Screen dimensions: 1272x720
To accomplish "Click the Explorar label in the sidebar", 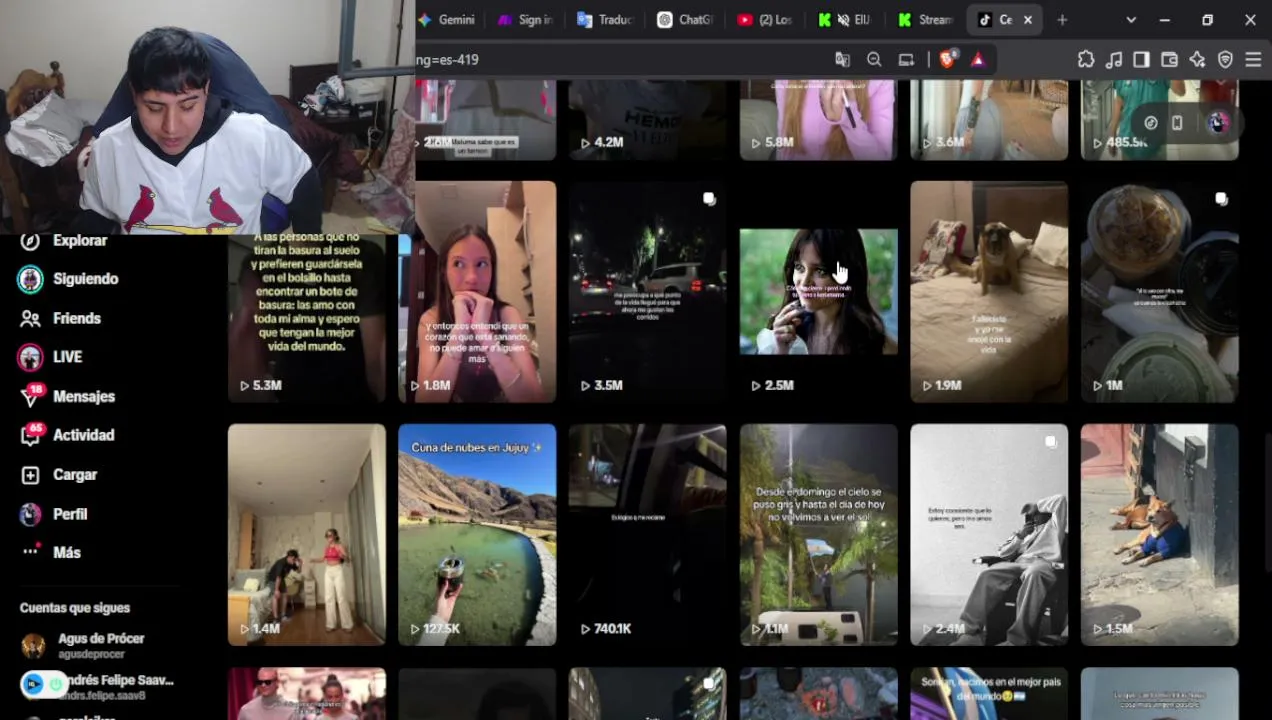I will pyautogui.click(x=80, y=241).
